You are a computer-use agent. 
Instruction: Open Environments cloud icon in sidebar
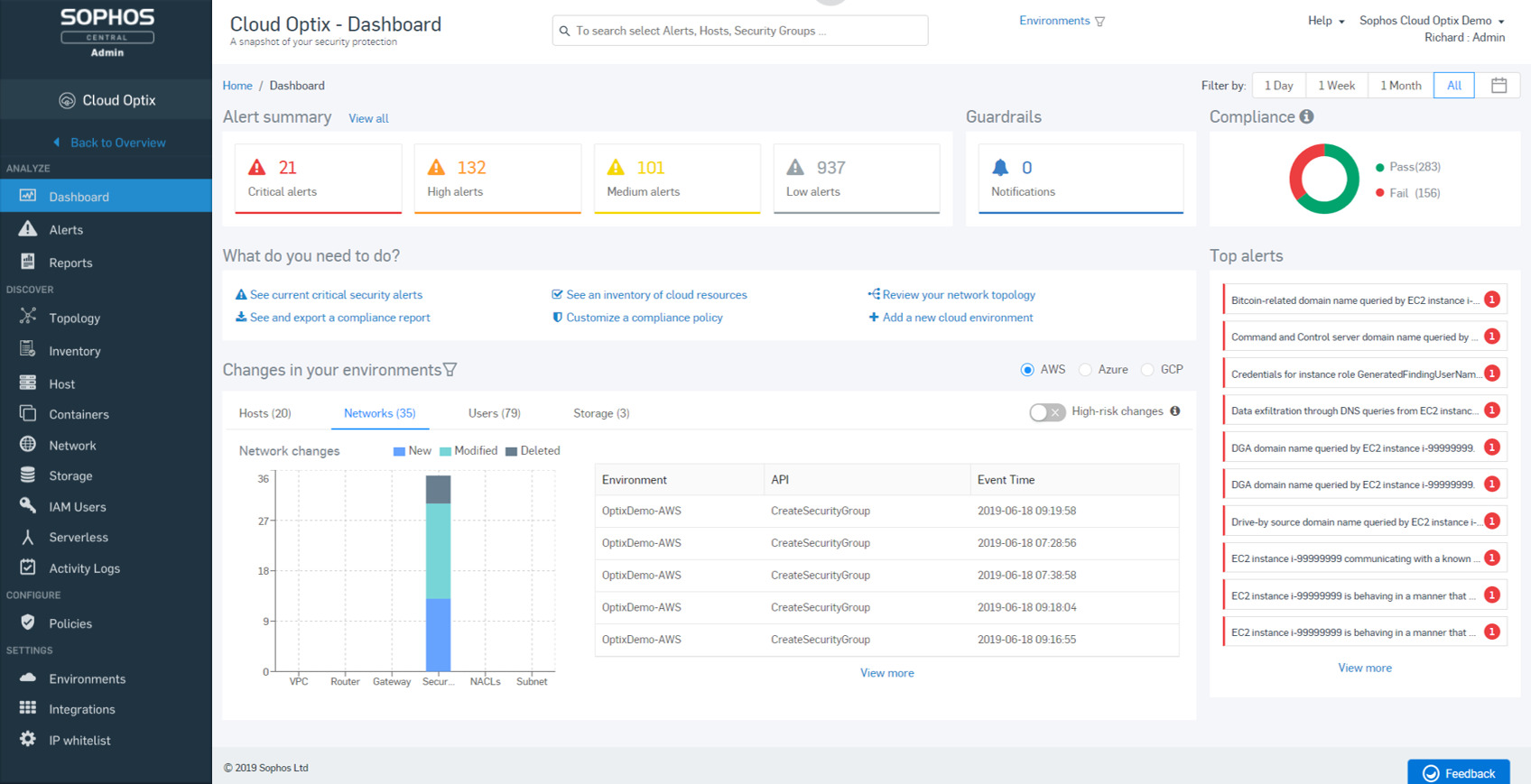28,678
